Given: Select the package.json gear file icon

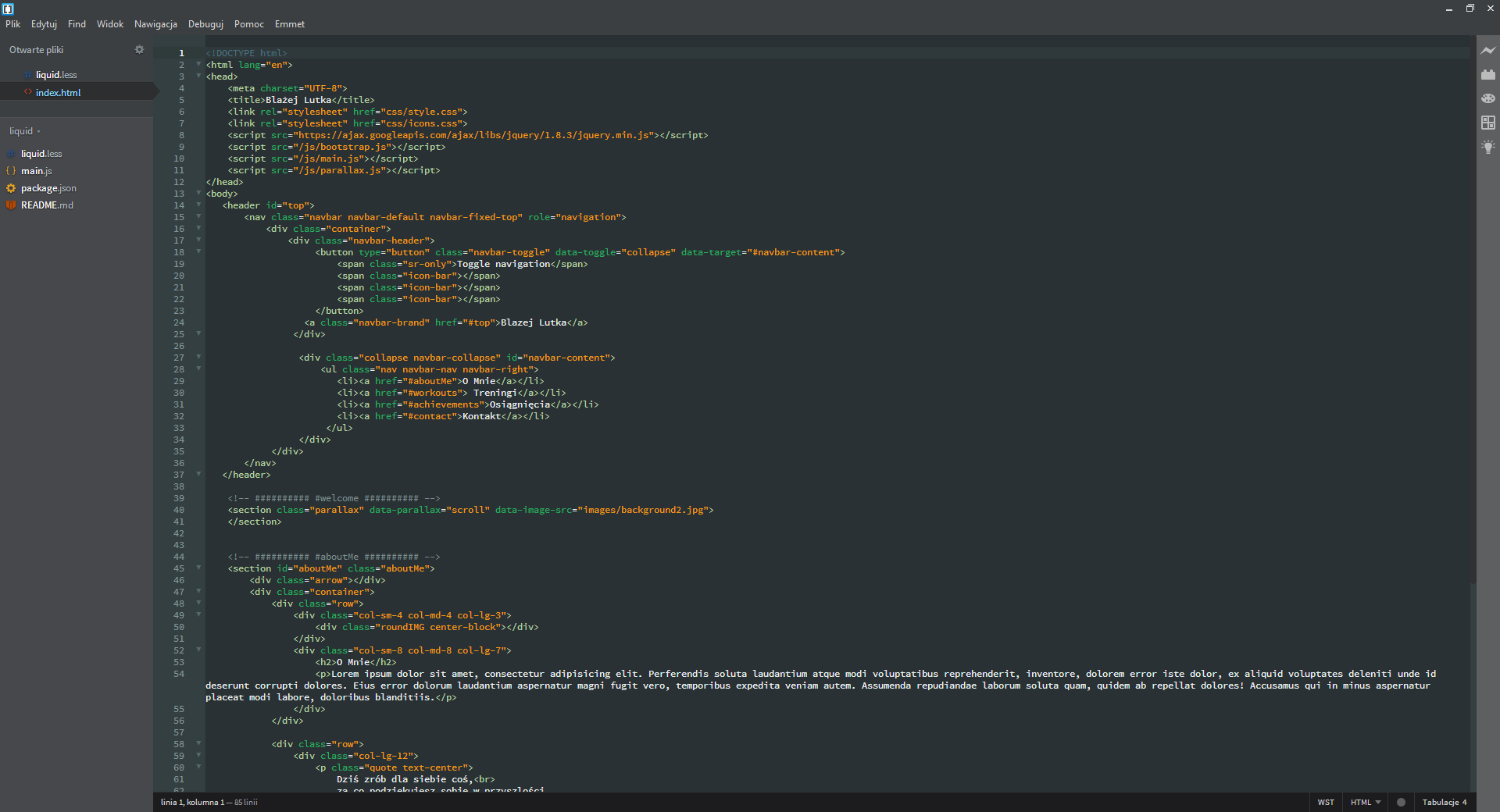Looking at the screenshot, I should tap(10, 188).
